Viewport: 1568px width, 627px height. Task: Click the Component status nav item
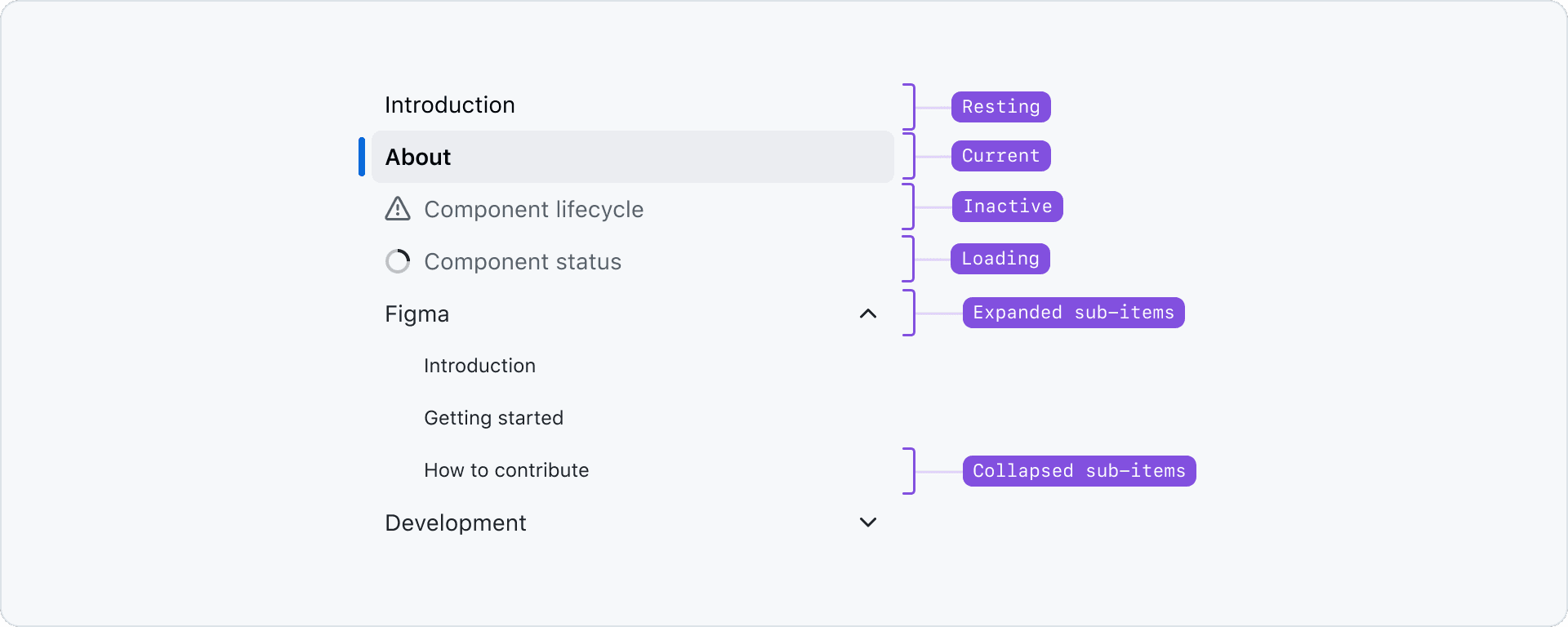click(x=523, y=262)
